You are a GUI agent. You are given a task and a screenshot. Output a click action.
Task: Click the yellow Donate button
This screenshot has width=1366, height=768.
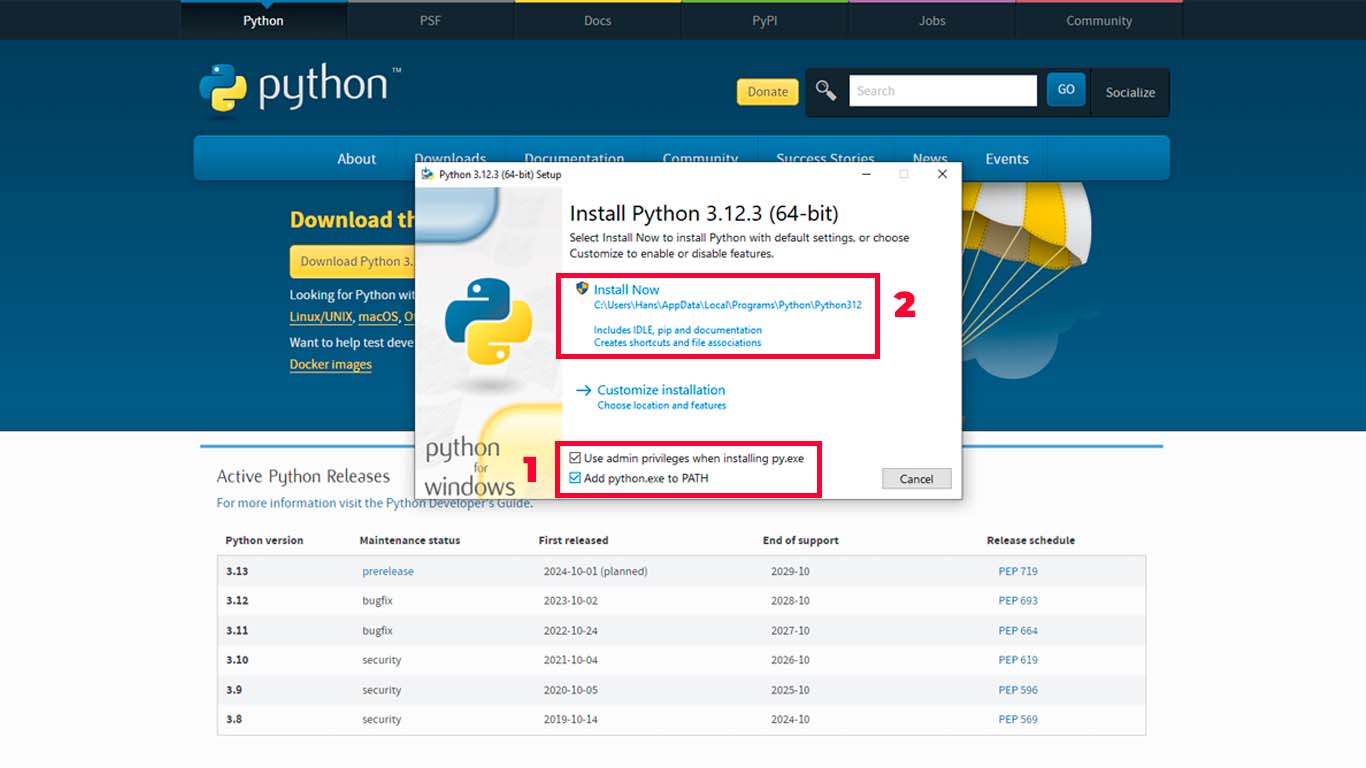pyautogui.click(x=768, y=91)
